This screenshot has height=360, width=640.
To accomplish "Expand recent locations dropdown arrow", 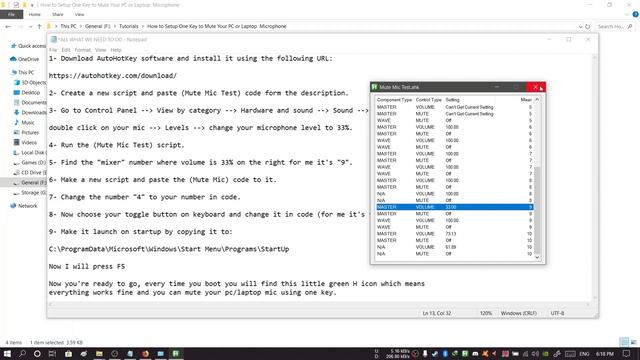I will [x=31, y=26].
